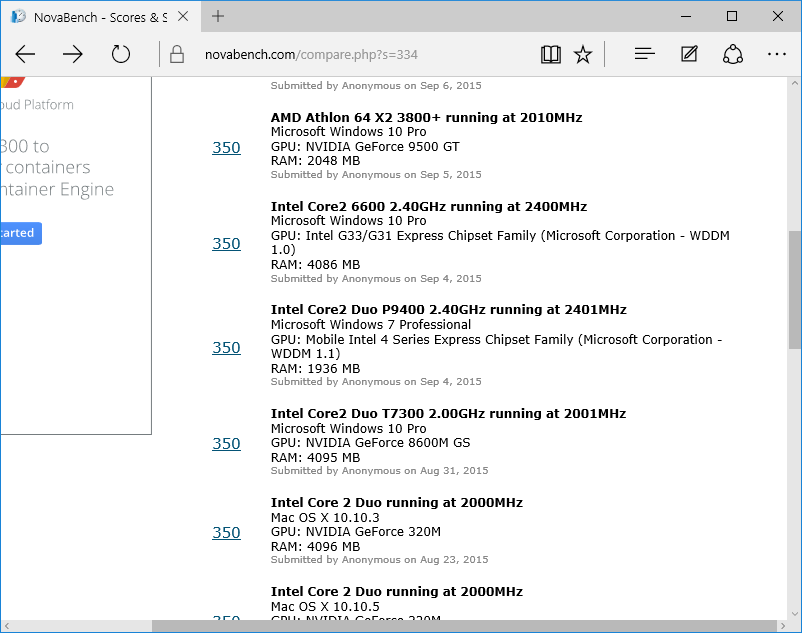This screenshot has height=633, width=802.
Task: Click Submitted by Anonymous on Sep 5, 2015
Action: pyautogui.click(x=376, y=175)
